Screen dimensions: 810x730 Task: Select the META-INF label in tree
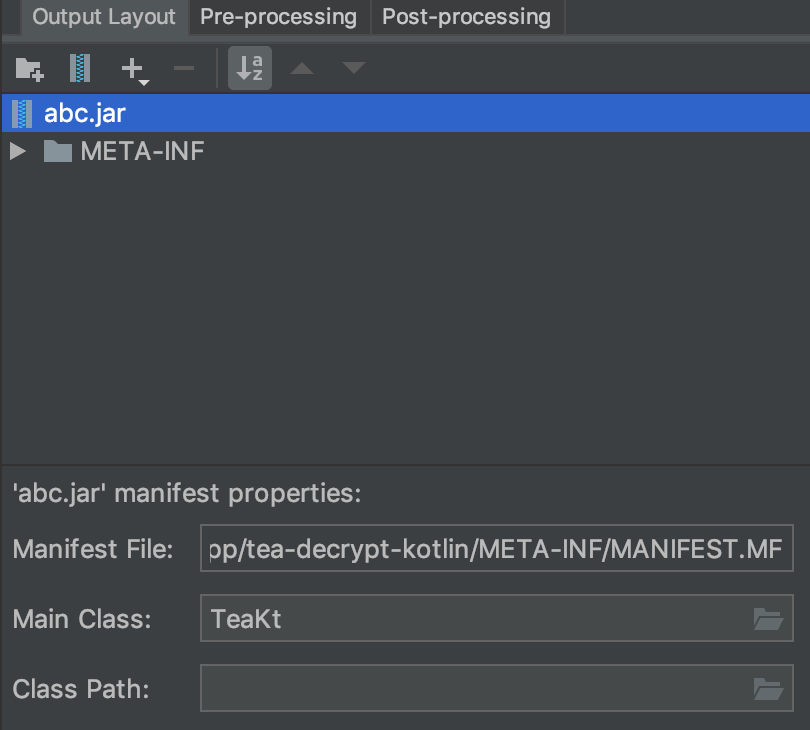pos(142,152)
